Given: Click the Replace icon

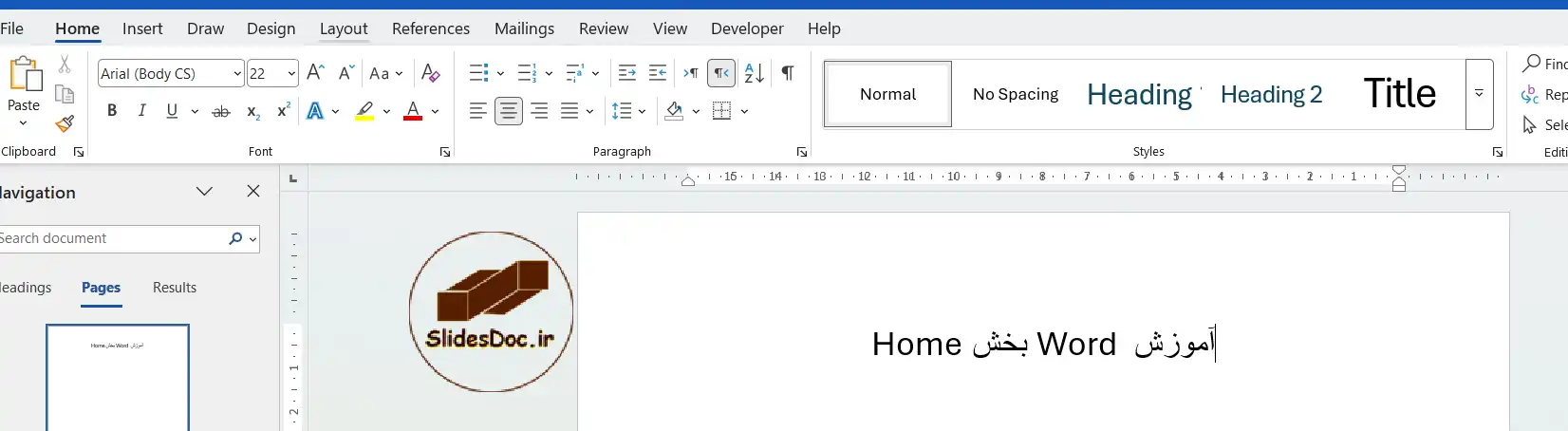Looking at the screenshot, I should pyautogui.click(x=1530, y=95).
